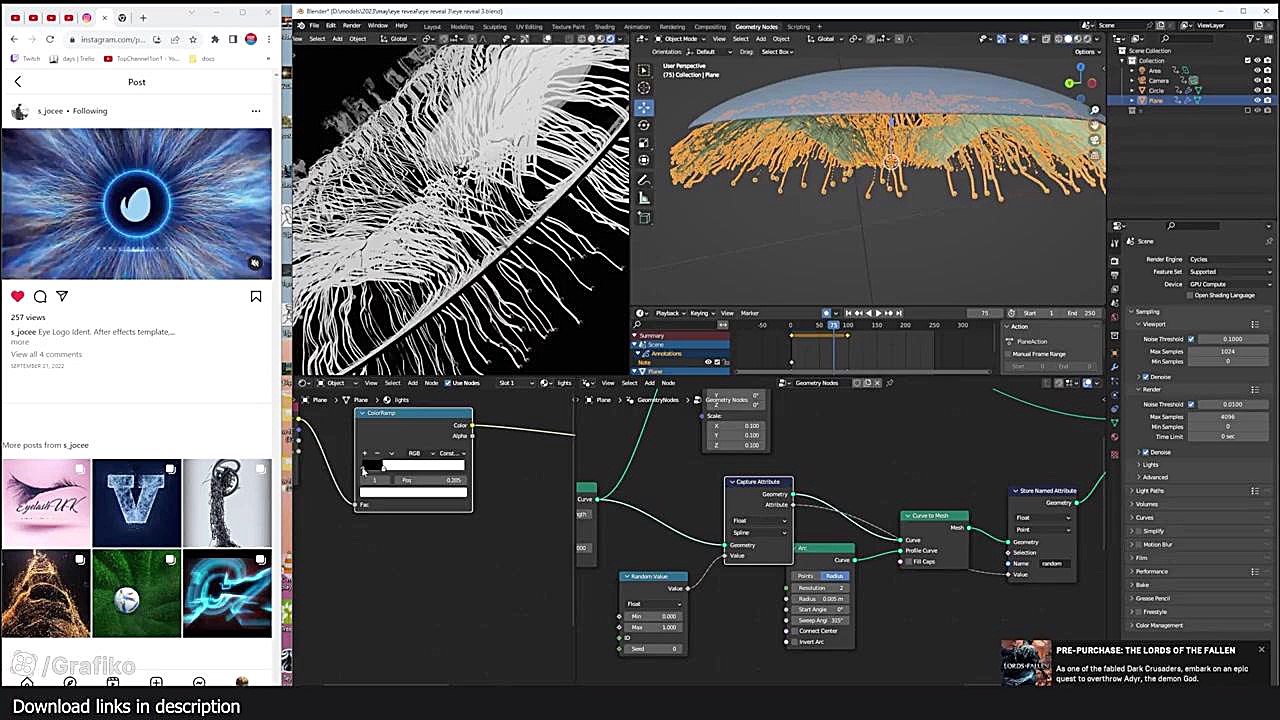Screen dimensions: 1280x720
Task: Disable the Render Denoise checkbox
Action: (x=1146, y=452)
